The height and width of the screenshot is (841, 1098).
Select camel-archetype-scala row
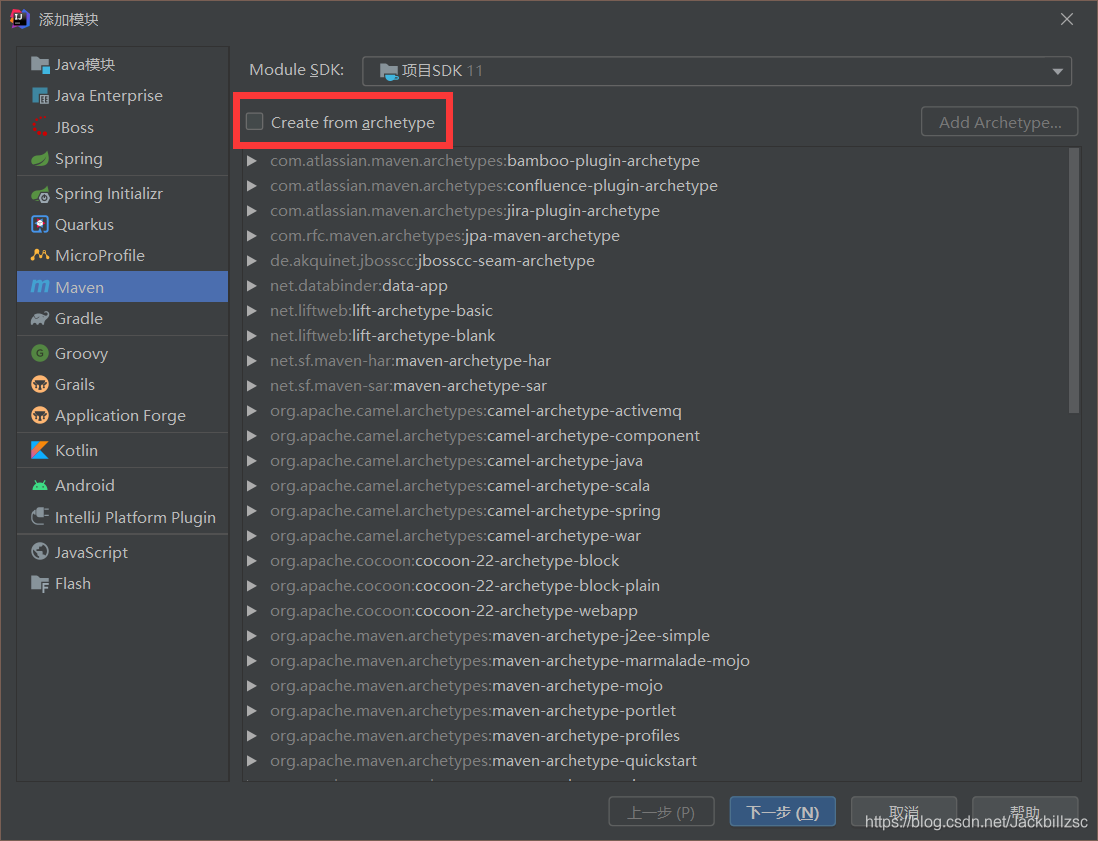[x=655, y=486]
